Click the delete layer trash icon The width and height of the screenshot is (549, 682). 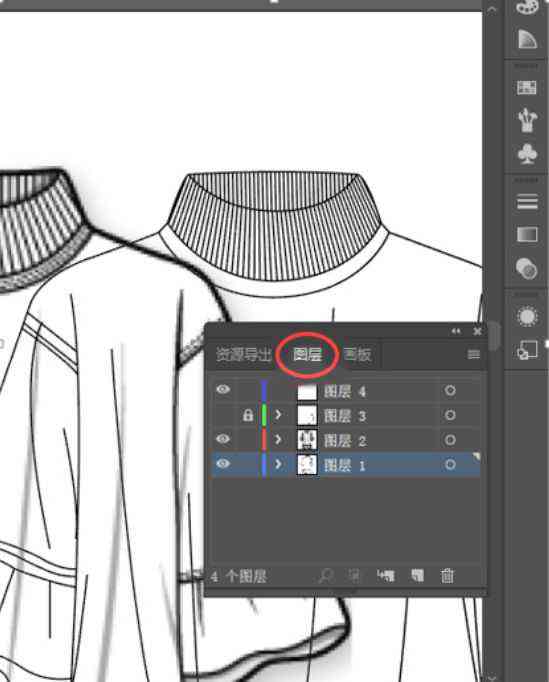tap(447, 575)
